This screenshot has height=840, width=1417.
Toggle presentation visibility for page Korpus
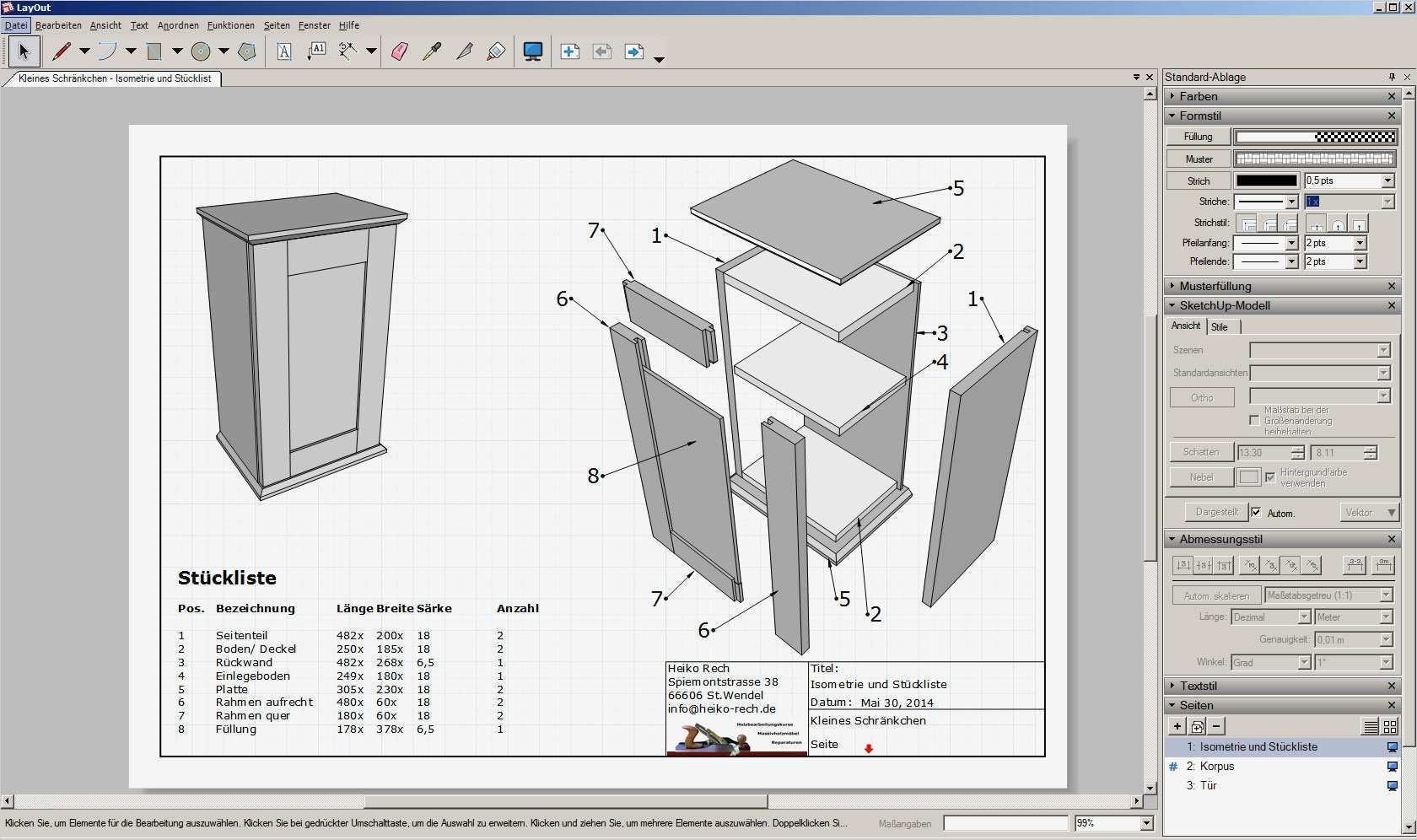click(x=1393, y=767)
